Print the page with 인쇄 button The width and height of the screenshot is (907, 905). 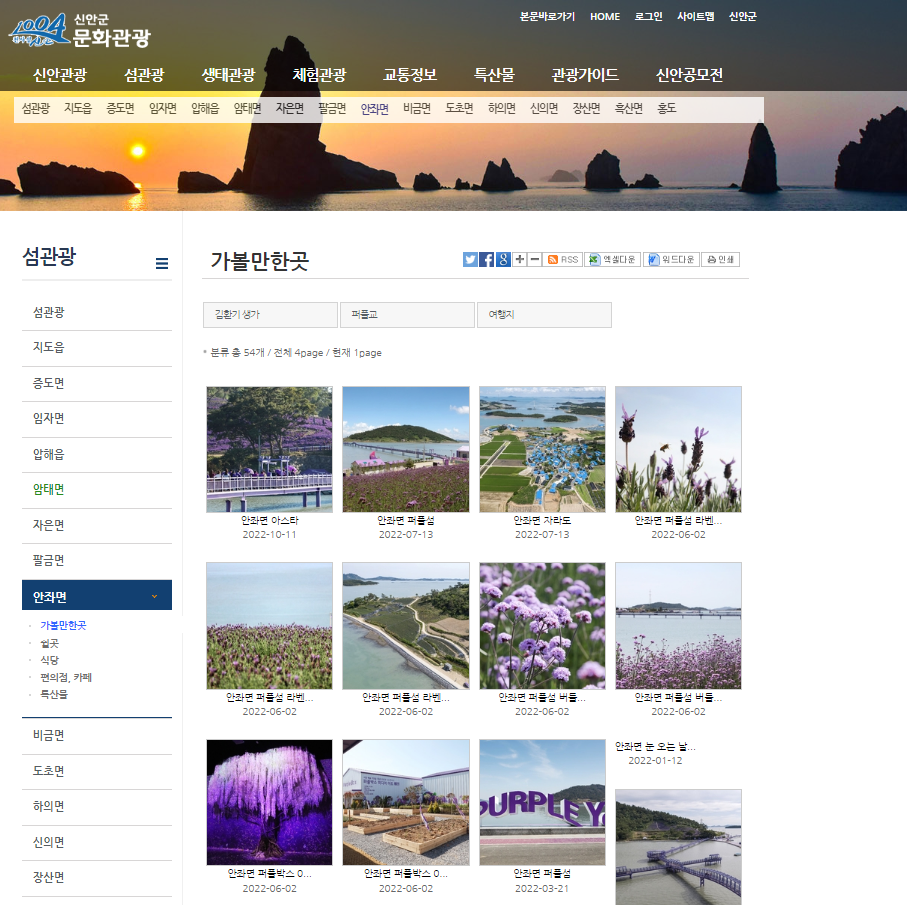click(720, 259)
